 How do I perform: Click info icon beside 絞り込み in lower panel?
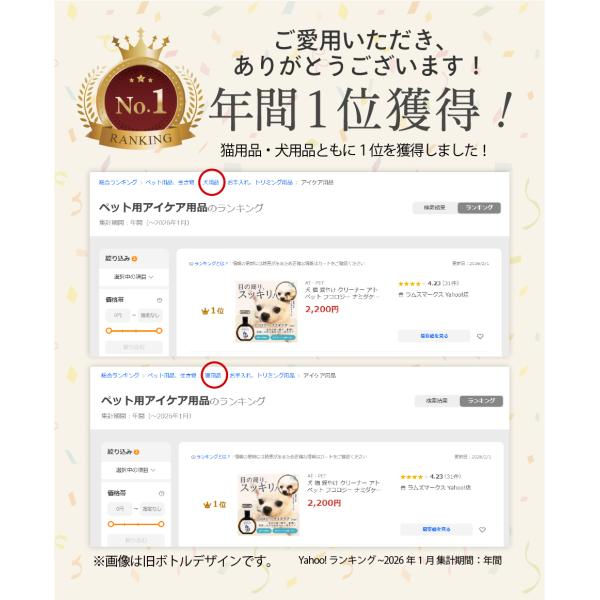tap(136, 452)
